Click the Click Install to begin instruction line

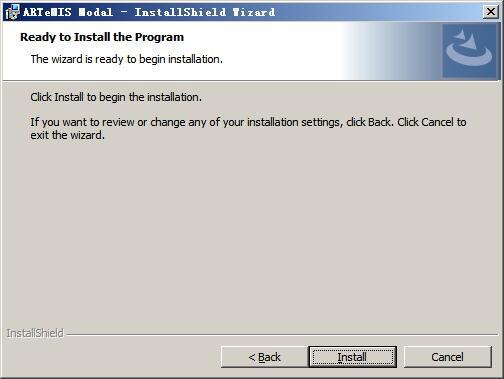click(116, 97)
